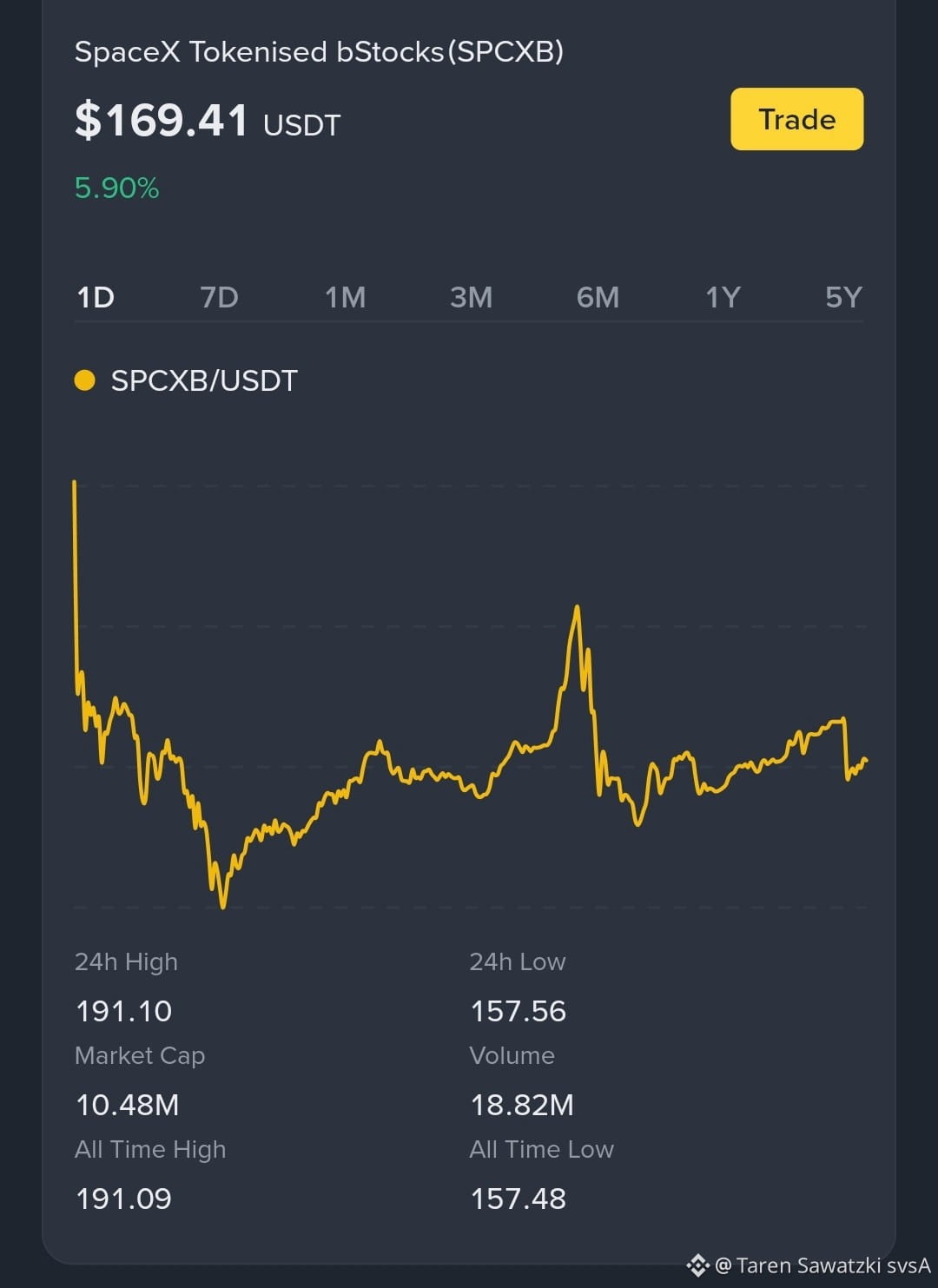Click the chart's opening spike at far left
The width and height of the screenshot is (938, 1288).
[x=75, y=483]
